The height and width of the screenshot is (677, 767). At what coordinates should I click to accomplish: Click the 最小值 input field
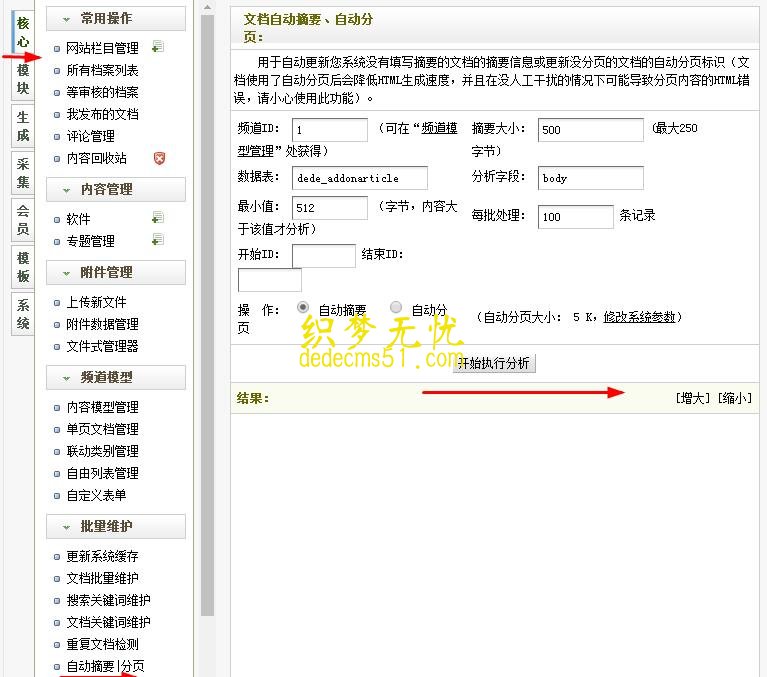point(330,207)
